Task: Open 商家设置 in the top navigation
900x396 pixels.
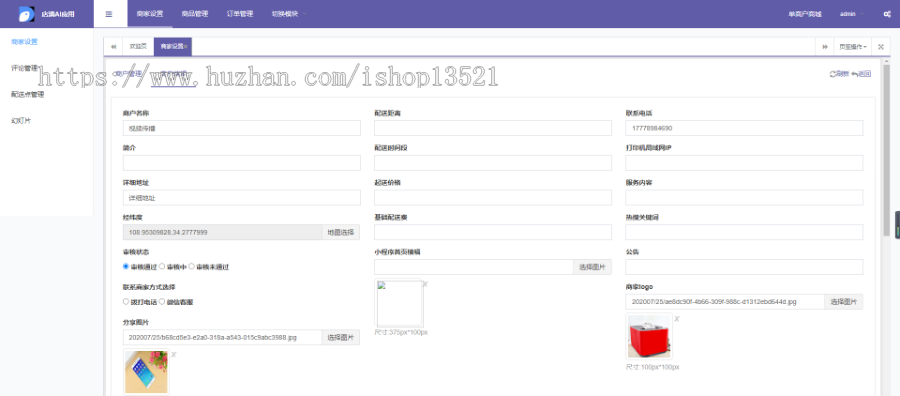Action: pos(150,14)
